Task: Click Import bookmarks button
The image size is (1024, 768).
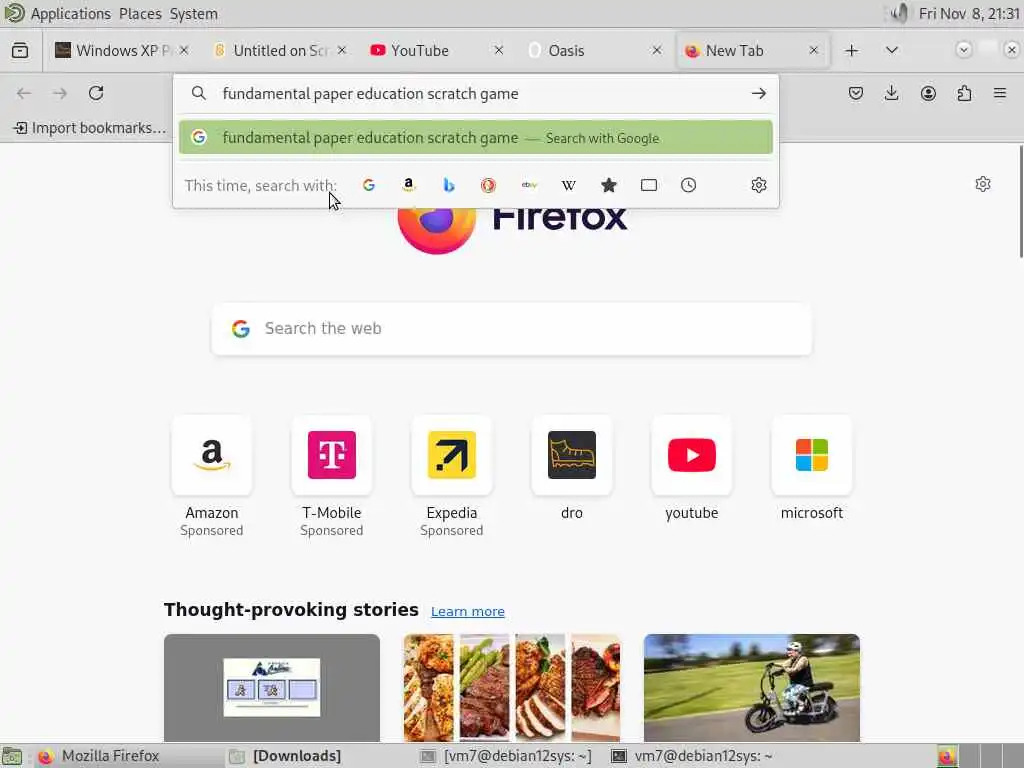Action: 91,128
